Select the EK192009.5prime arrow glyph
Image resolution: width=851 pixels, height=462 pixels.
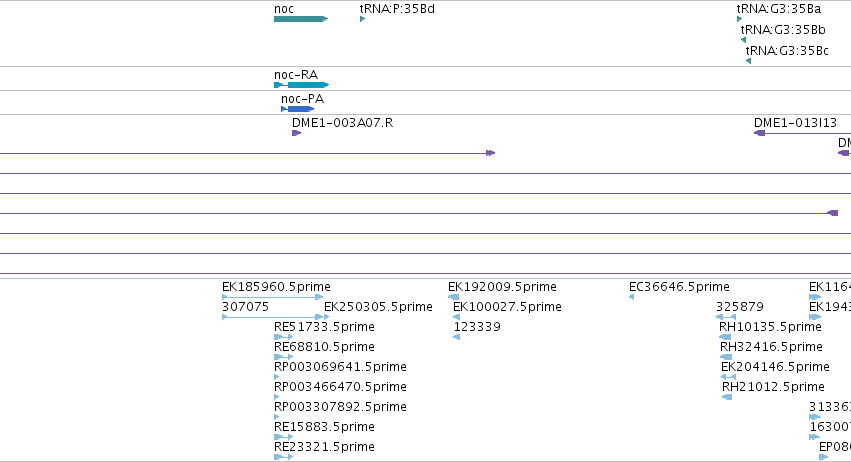pos(454,297)
